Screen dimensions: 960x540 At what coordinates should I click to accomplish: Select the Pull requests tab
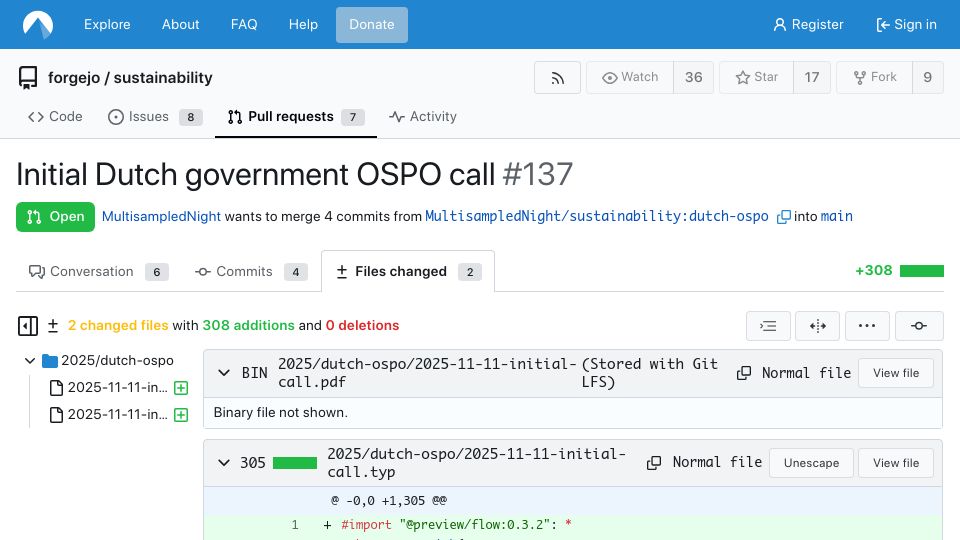[x=296, y=116]
